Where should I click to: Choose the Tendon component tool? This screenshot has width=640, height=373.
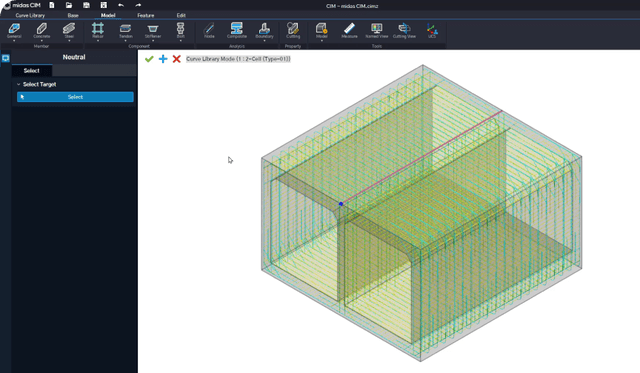(126, 30)
